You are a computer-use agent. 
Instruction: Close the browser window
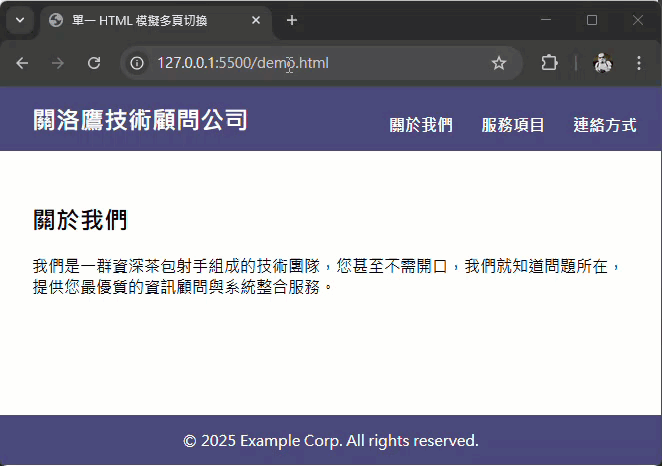638,20
